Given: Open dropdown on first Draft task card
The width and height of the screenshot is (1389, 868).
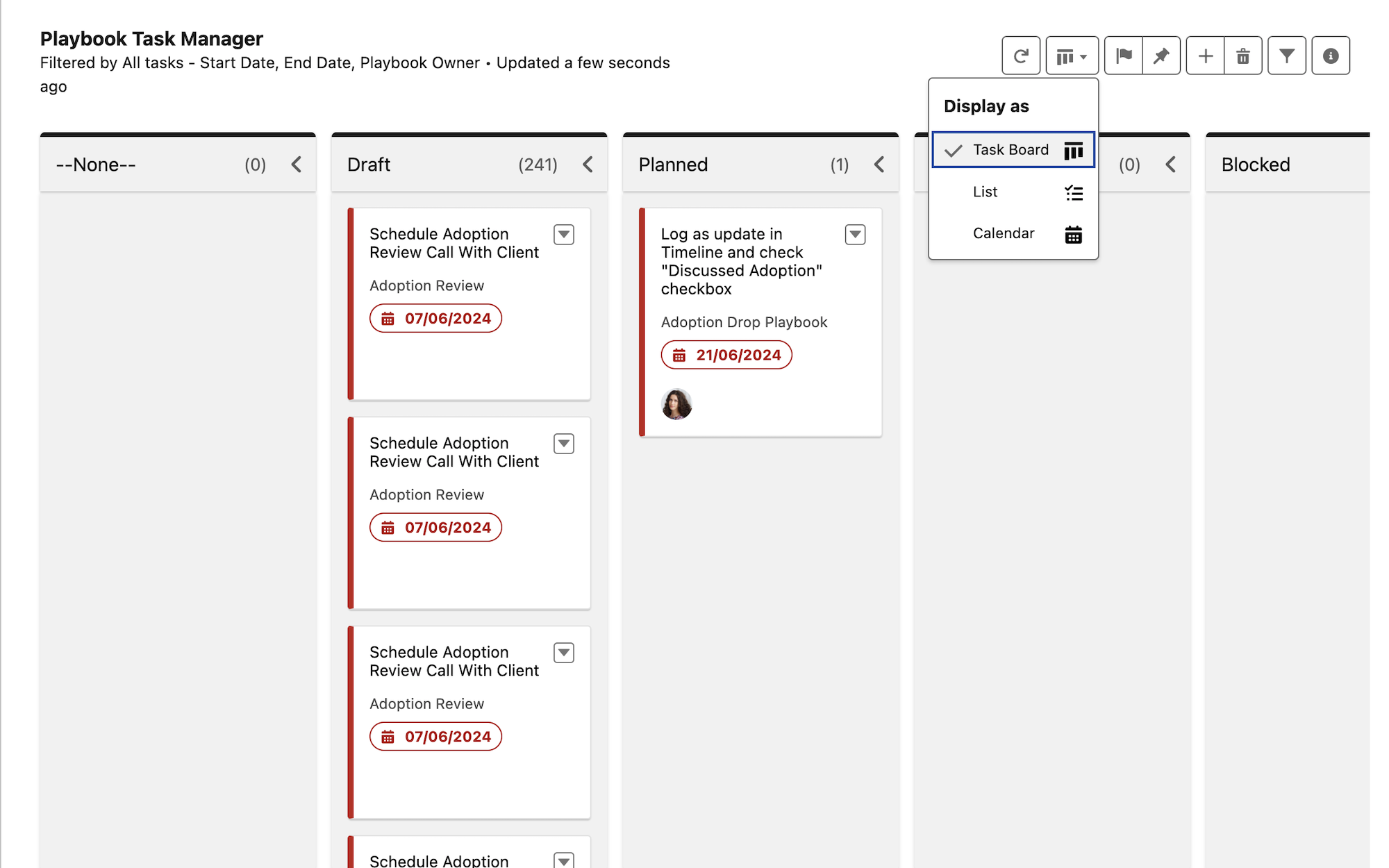Looking at the screenshot, I should (563, 235).
